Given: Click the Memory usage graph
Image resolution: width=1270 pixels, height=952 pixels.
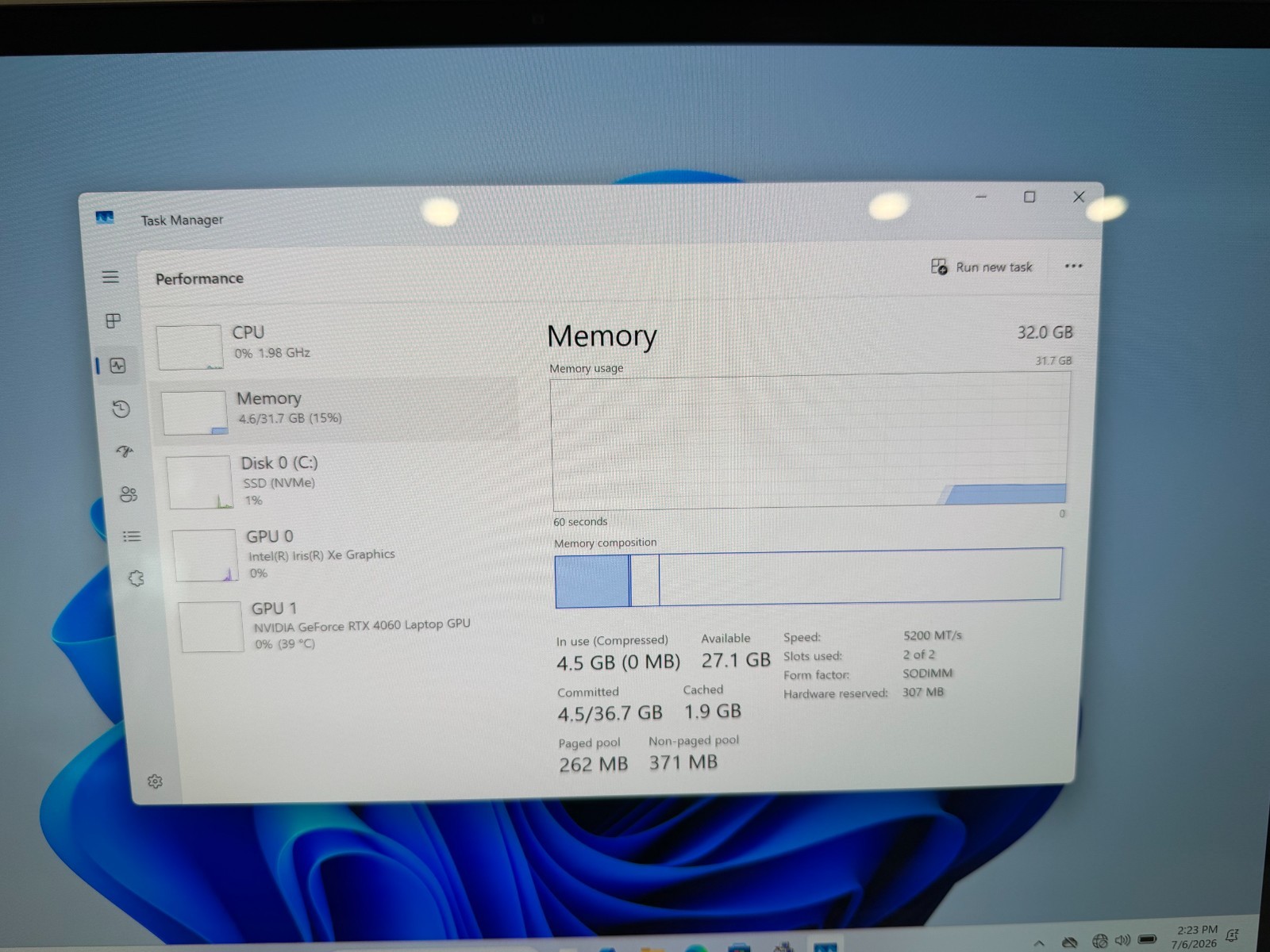Looking at the screenshot, I should point(810,443).
